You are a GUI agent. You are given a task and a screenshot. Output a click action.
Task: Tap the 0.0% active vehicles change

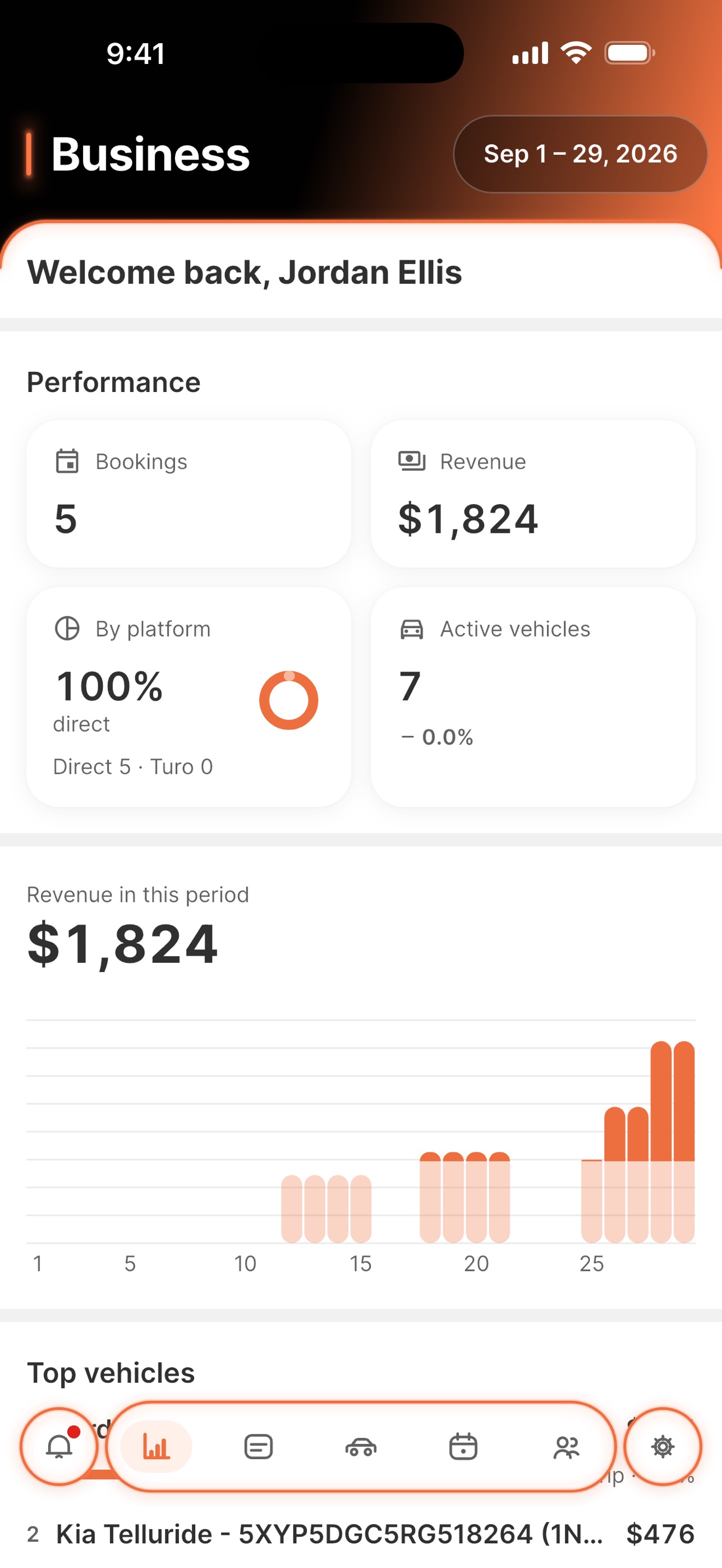pos(437,737)
